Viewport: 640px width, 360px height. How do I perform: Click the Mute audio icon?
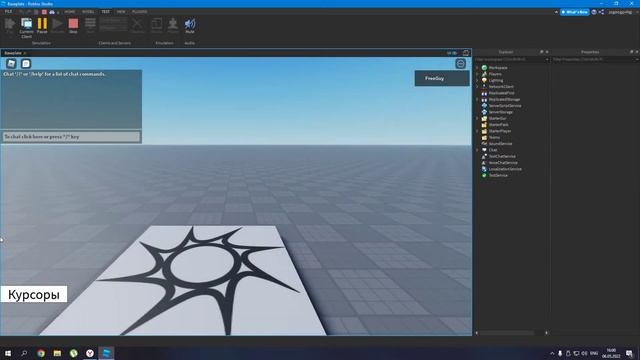point(190,26)
